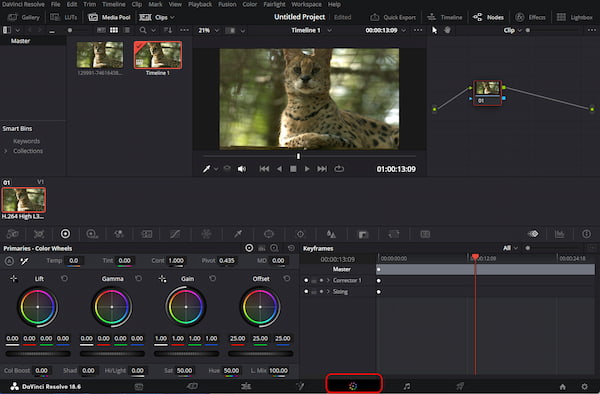Viewport: 600px width, 394px height.
Task: Open the Blur palette
Action: point(331,234)
